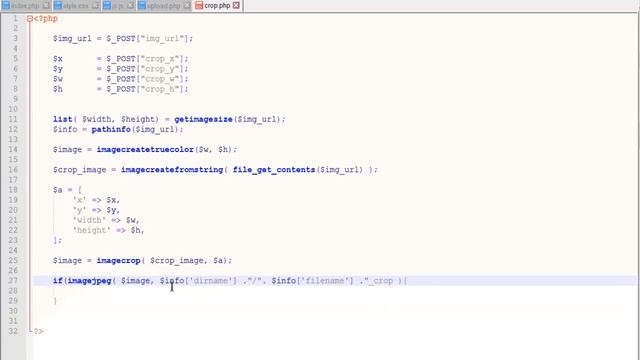640x360 pixels.
Task: Click line number 11 in the margin
Action: pyautogui.click(x=13, y=119)
